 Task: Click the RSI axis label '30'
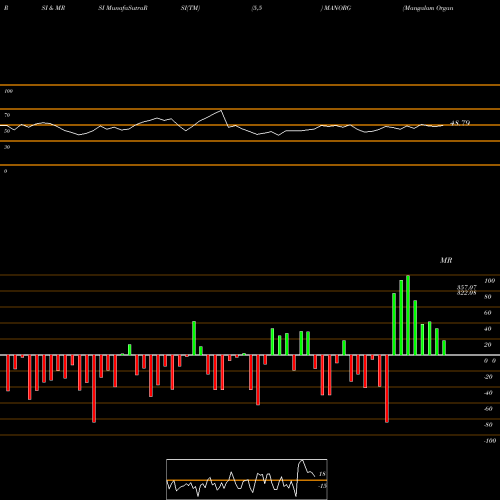point(7,147)
